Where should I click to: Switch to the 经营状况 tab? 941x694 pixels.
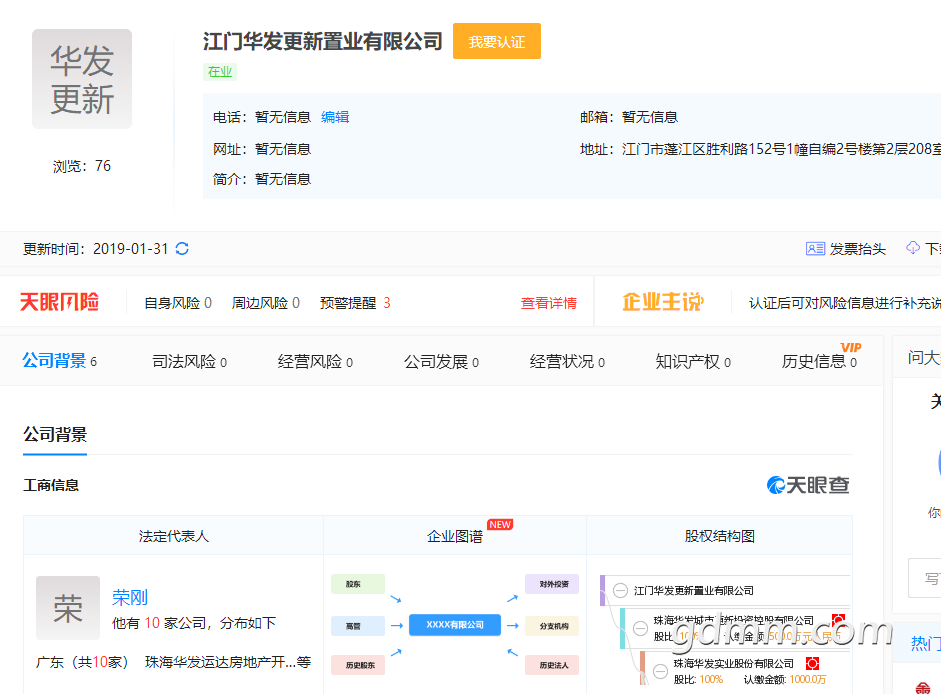click(x=567, y=361)
